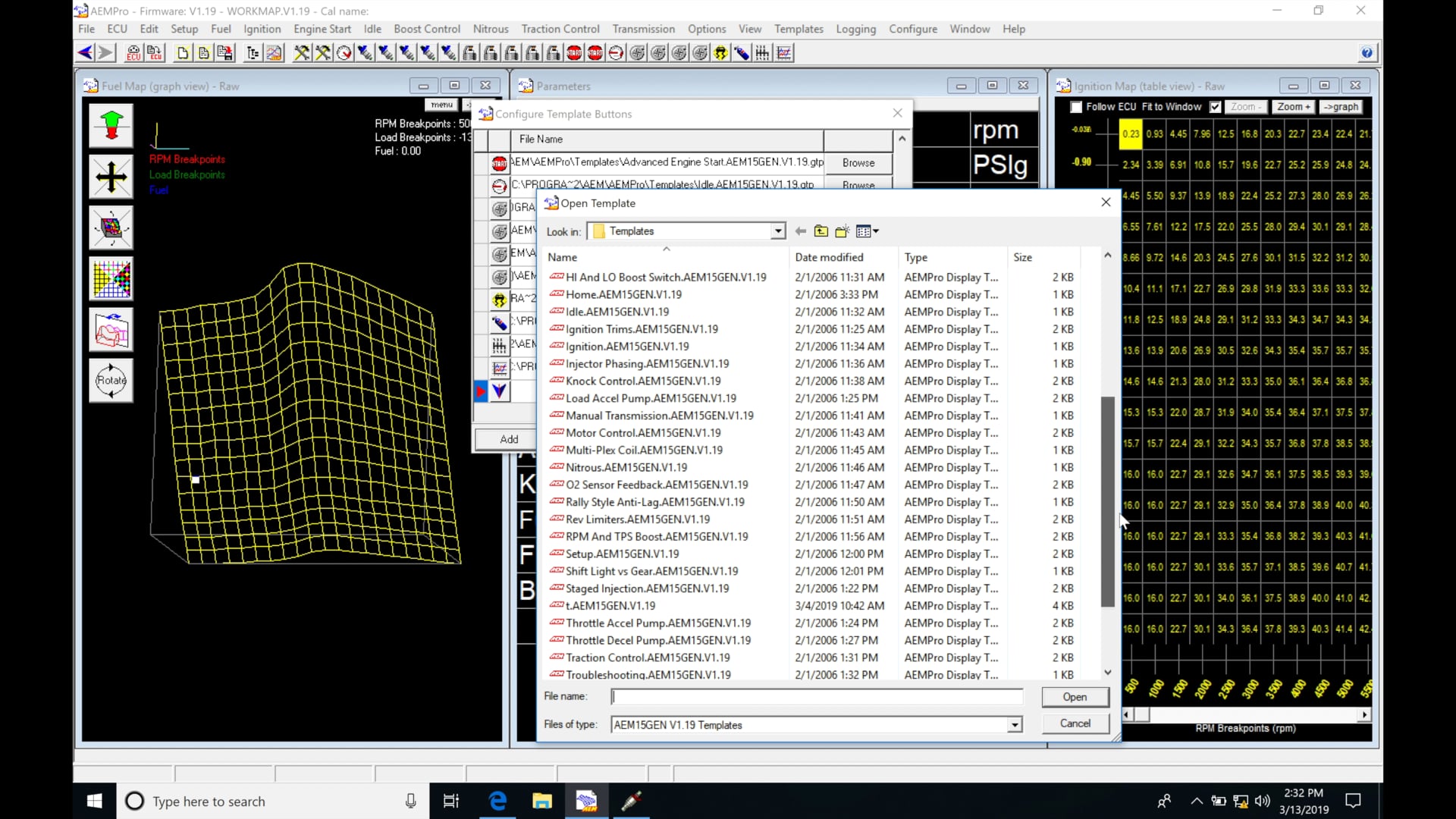Click the nitrous bottle toolbar icon
The width and height of the screenshot is (1456, 819).
742,53
